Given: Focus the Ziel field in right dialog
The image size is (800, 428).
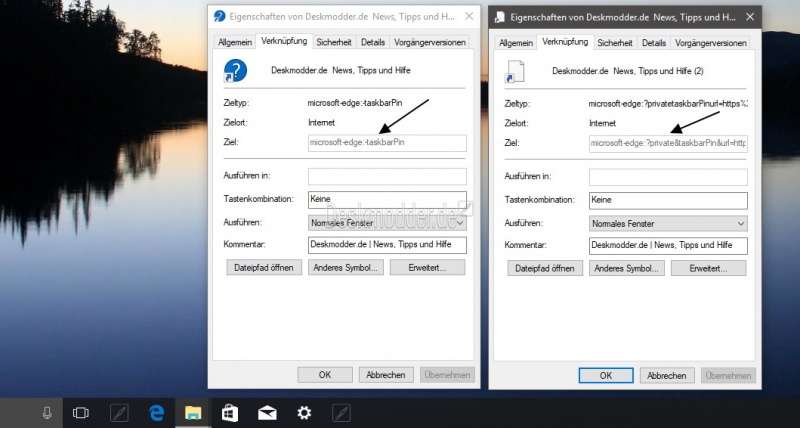Looking at the screenshot, I should (x=668, y=144).
